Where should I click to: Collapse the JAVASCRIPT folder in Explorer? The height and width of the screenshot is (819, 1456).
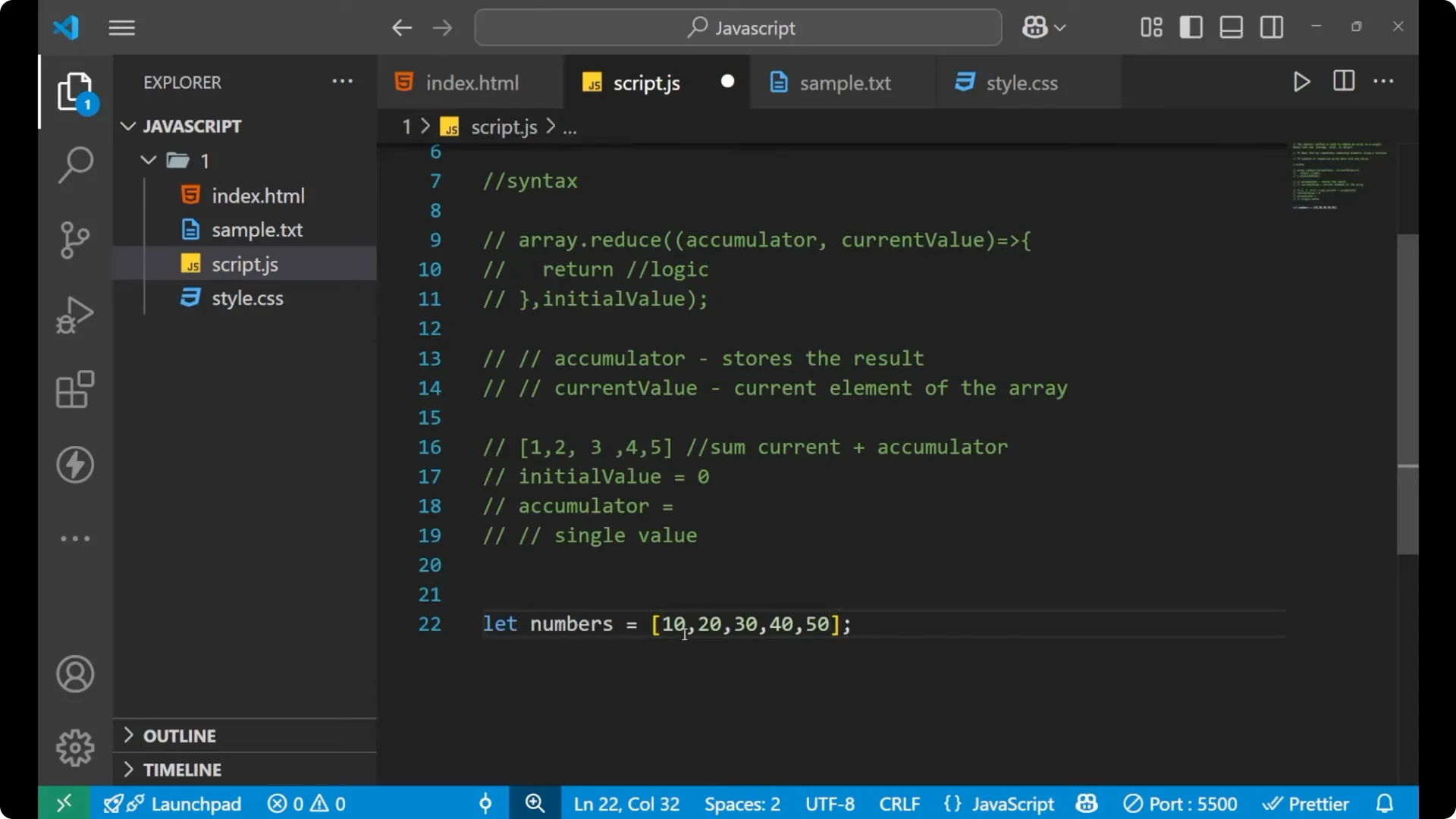pyautogui.click(x=127, y=126)
